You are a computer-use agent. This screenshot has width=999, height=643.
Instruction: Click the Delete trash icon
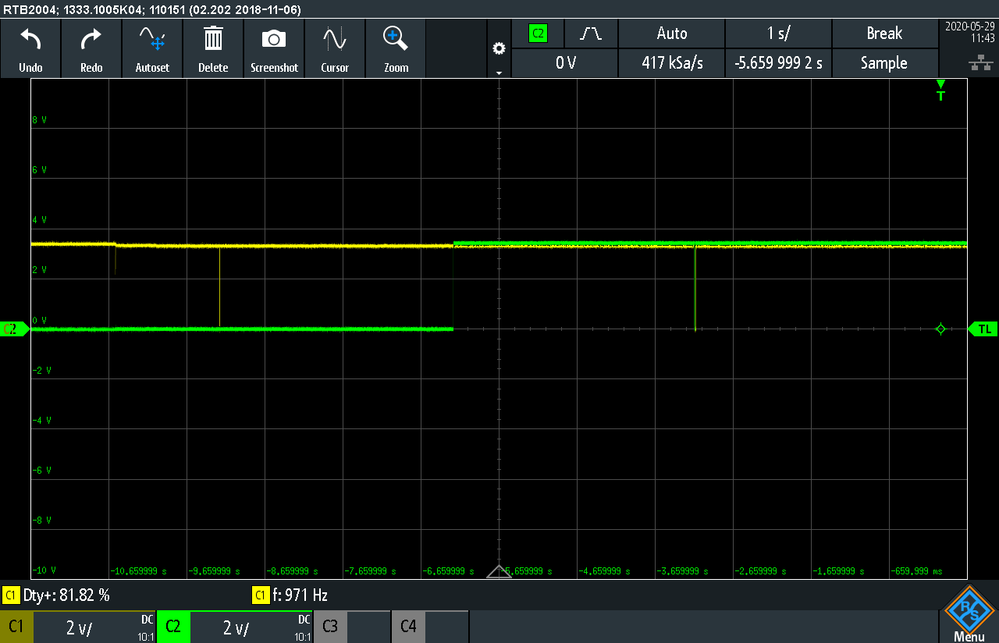pos(213,49)
